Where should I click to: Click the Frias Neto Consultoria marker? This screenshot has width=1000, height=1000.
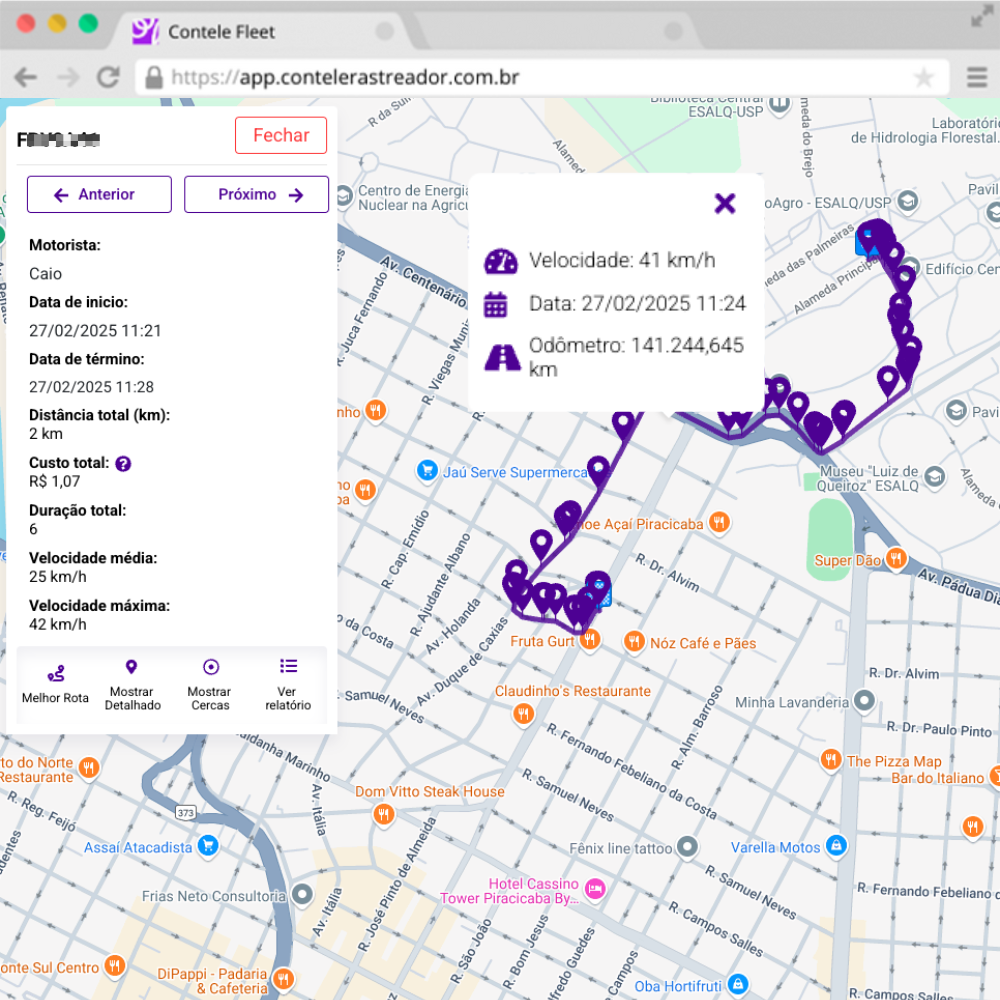point(302,895)
